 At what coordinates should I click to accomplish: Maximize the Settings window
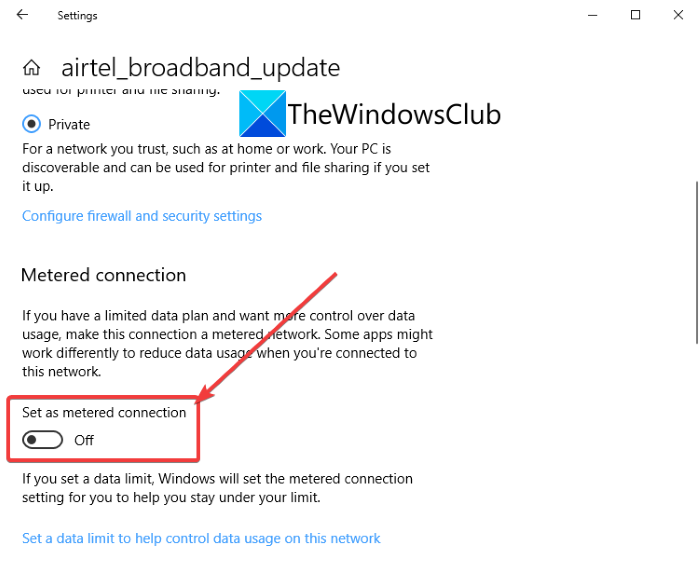coord(635,15)
